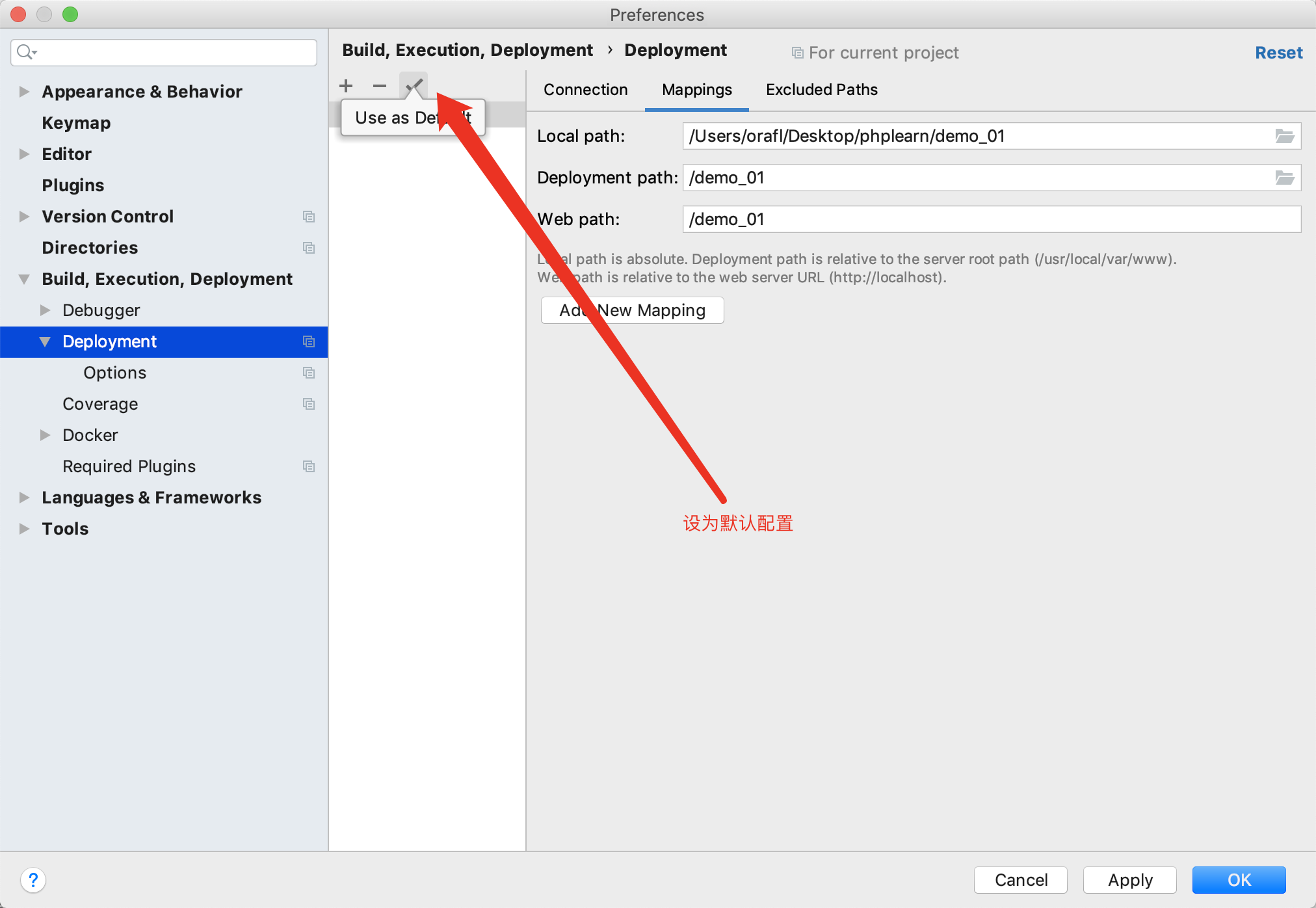This screenshot has height=908, width=1316.
Task: Switch to the Connection tab
Action: 585,90
